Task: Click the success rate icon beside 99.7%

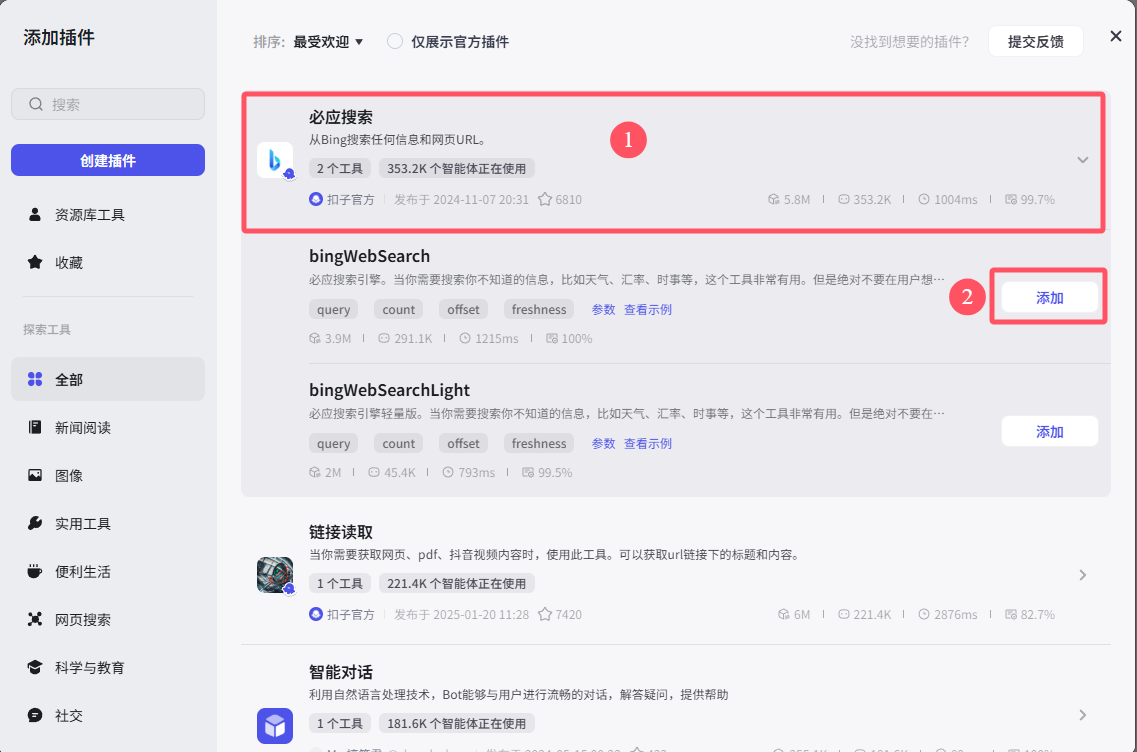Action: tap(1011, 199)
